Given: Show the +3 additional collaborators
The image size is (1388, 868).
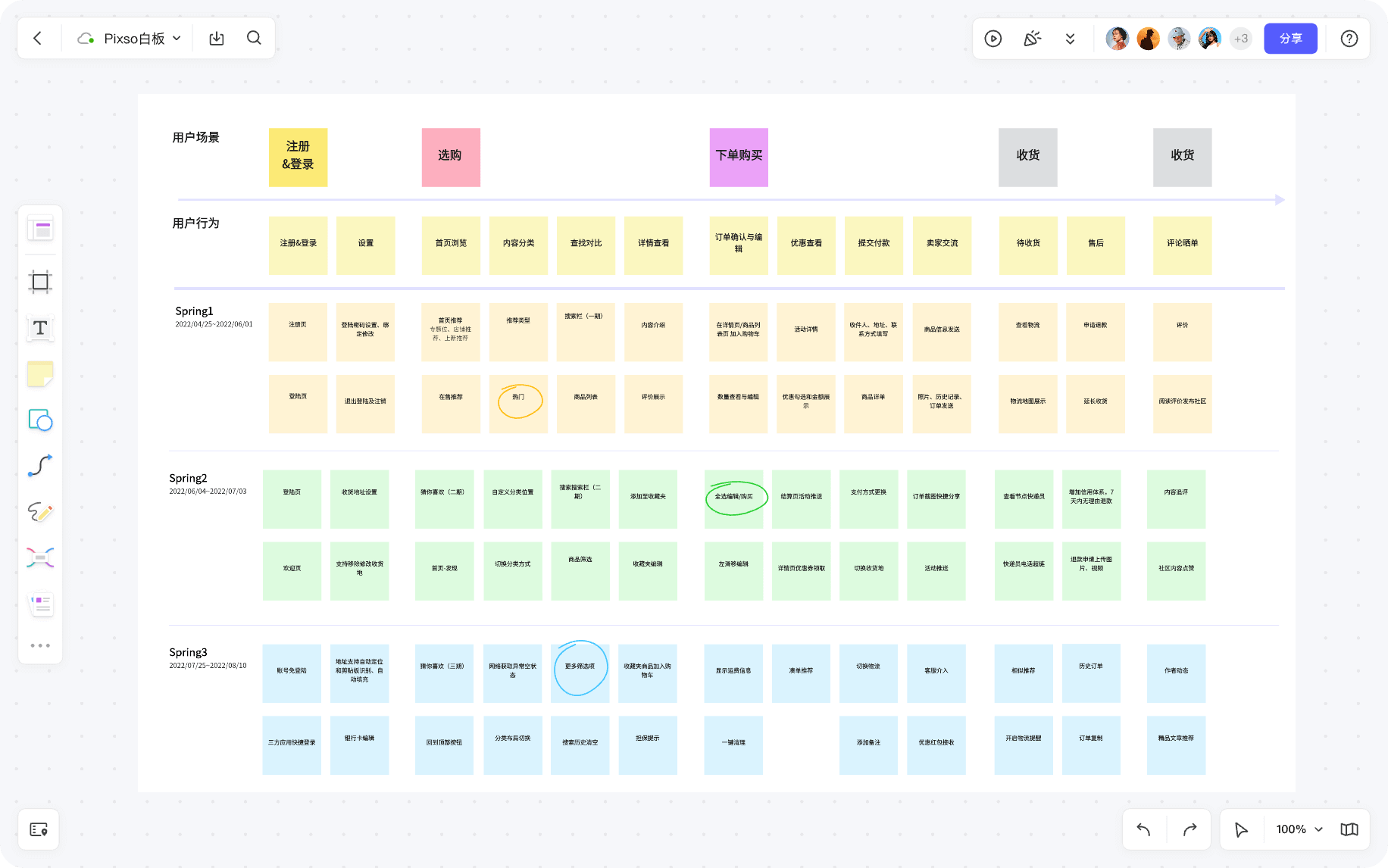Looking at the screenshot, I should (1240, 39).
